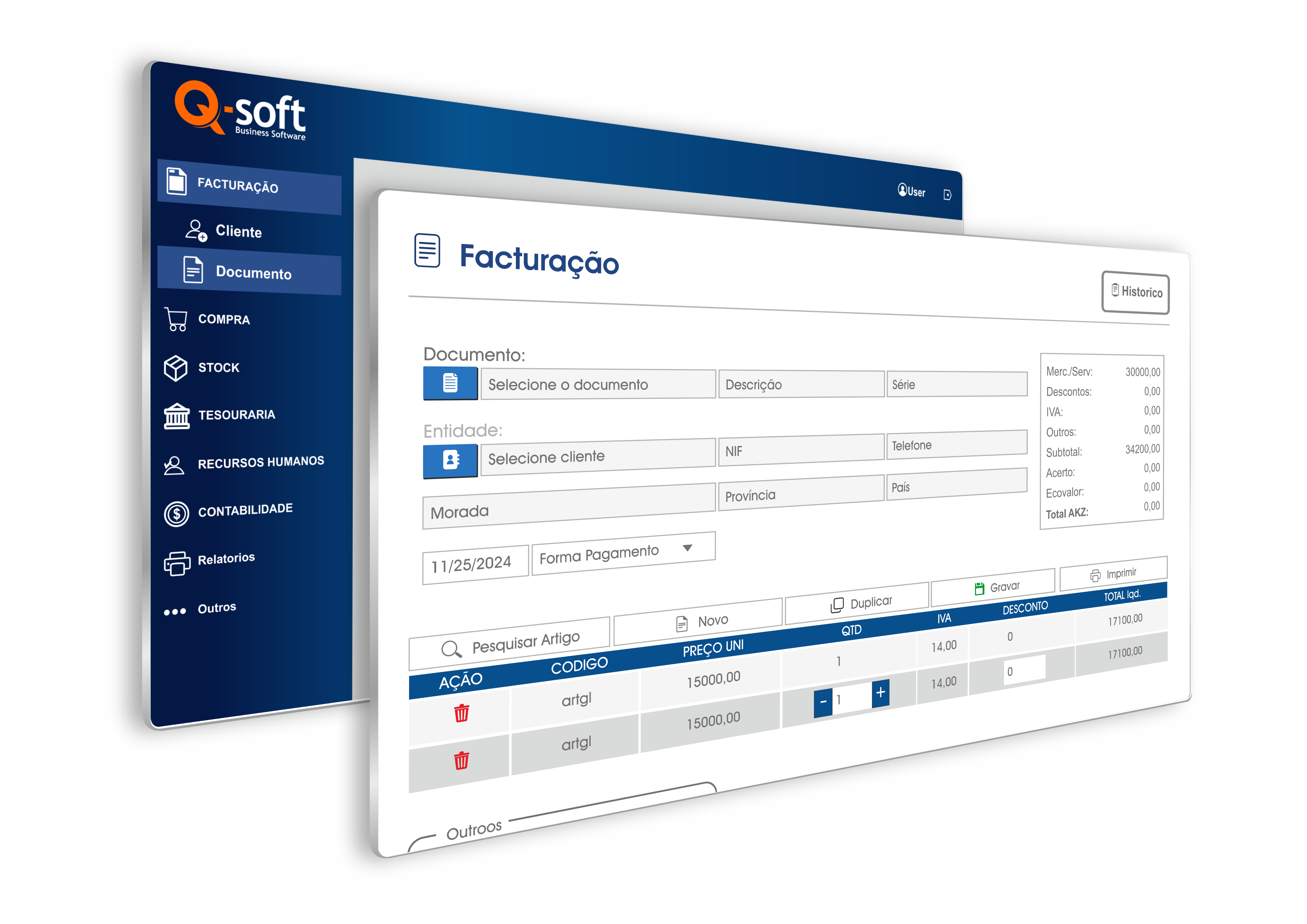Focus the Selecione o documento field
The image size is (1307, 924).
pyautogui.click(x=598, y=384)
